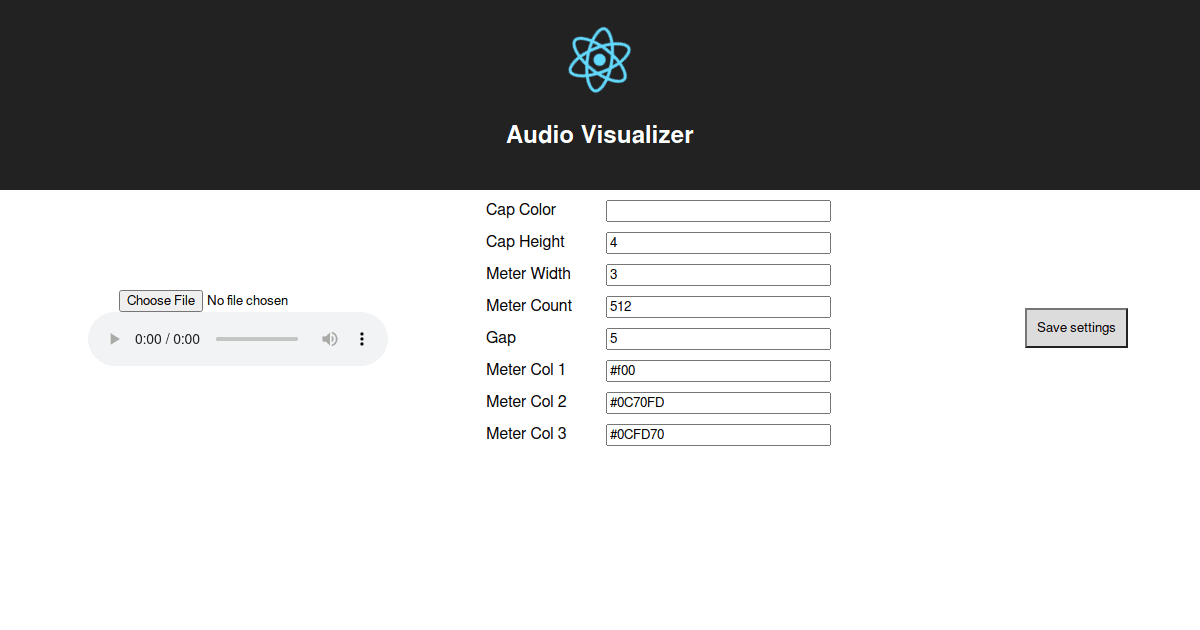Select the Meter Col 2 value #0C70FD
The width and height of the screenshot is (1200, 630).
717,402
